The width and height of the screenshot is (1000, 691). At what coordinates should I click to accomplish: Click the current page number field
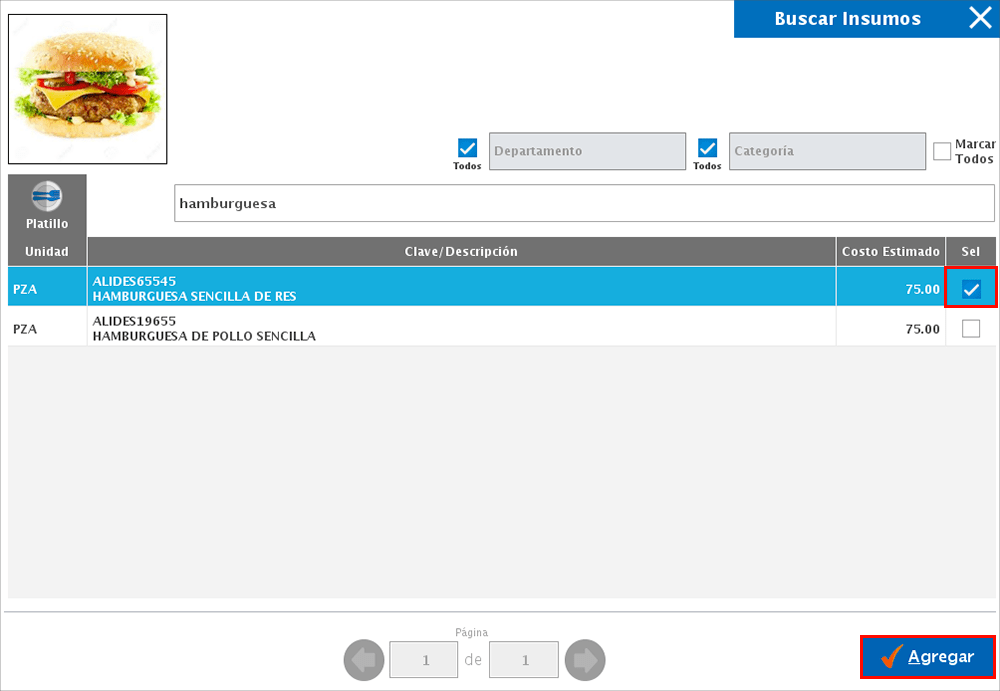[x=423, y=659]
